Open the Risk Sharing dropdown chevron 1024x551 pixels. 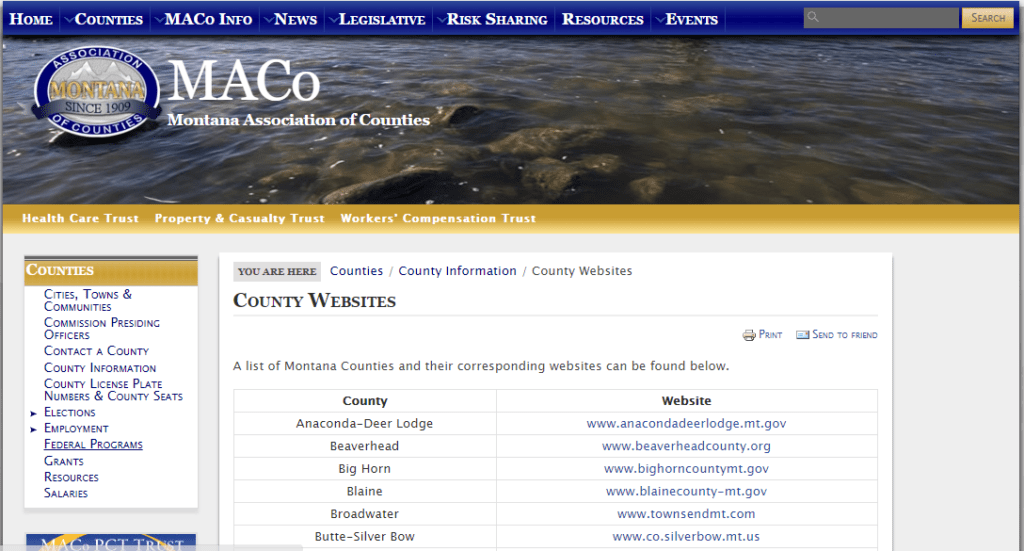click(x=441, y=20)
